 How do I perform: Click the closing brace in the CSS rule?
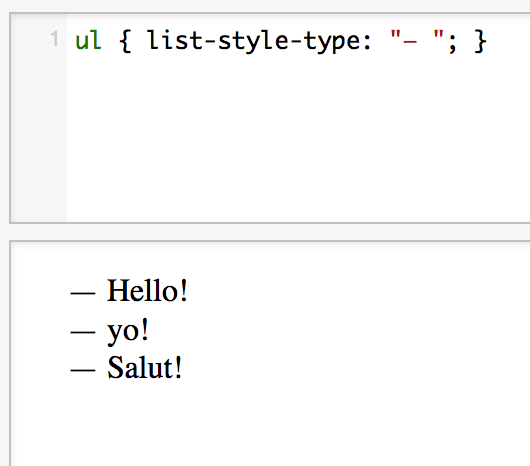pyautogui.click(x=480, y=41)
